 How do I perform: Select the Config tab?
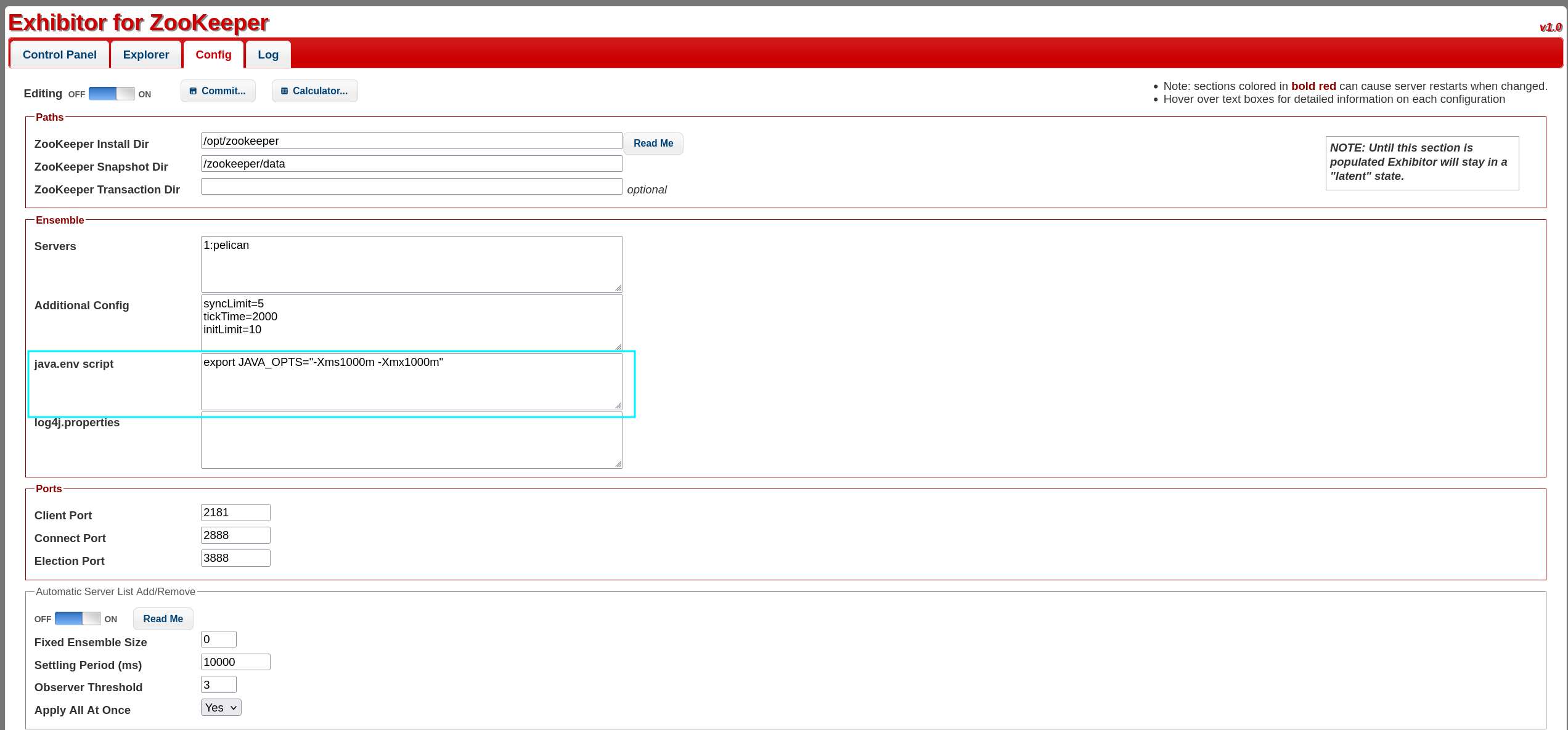(213, 55)
